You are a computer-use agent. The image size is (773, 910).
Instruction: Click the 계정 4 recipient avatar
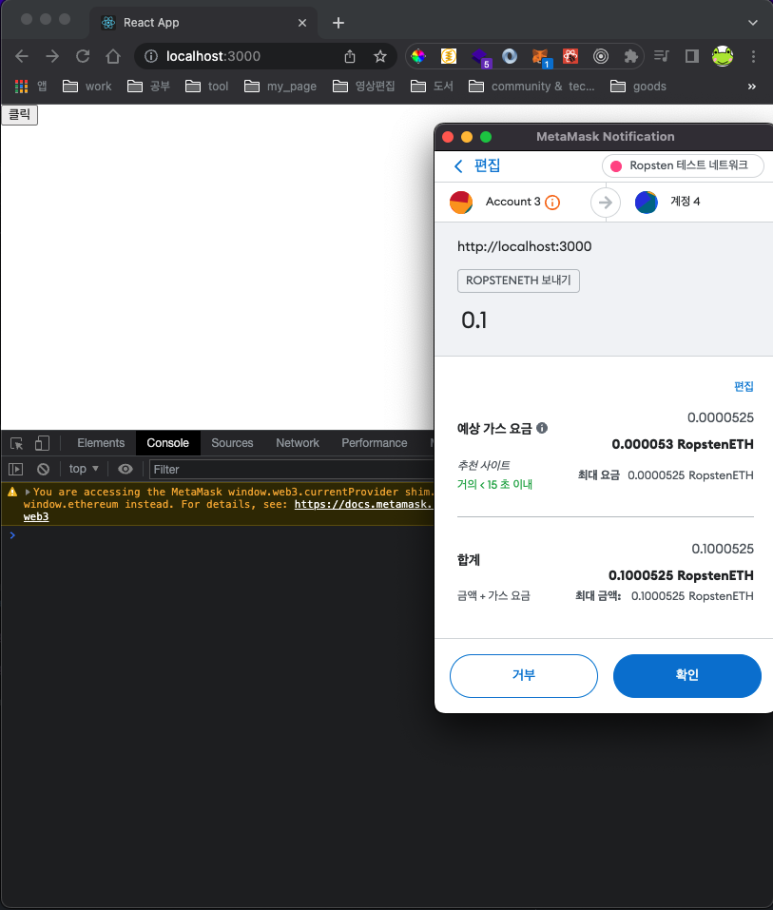tap(646, 202)
